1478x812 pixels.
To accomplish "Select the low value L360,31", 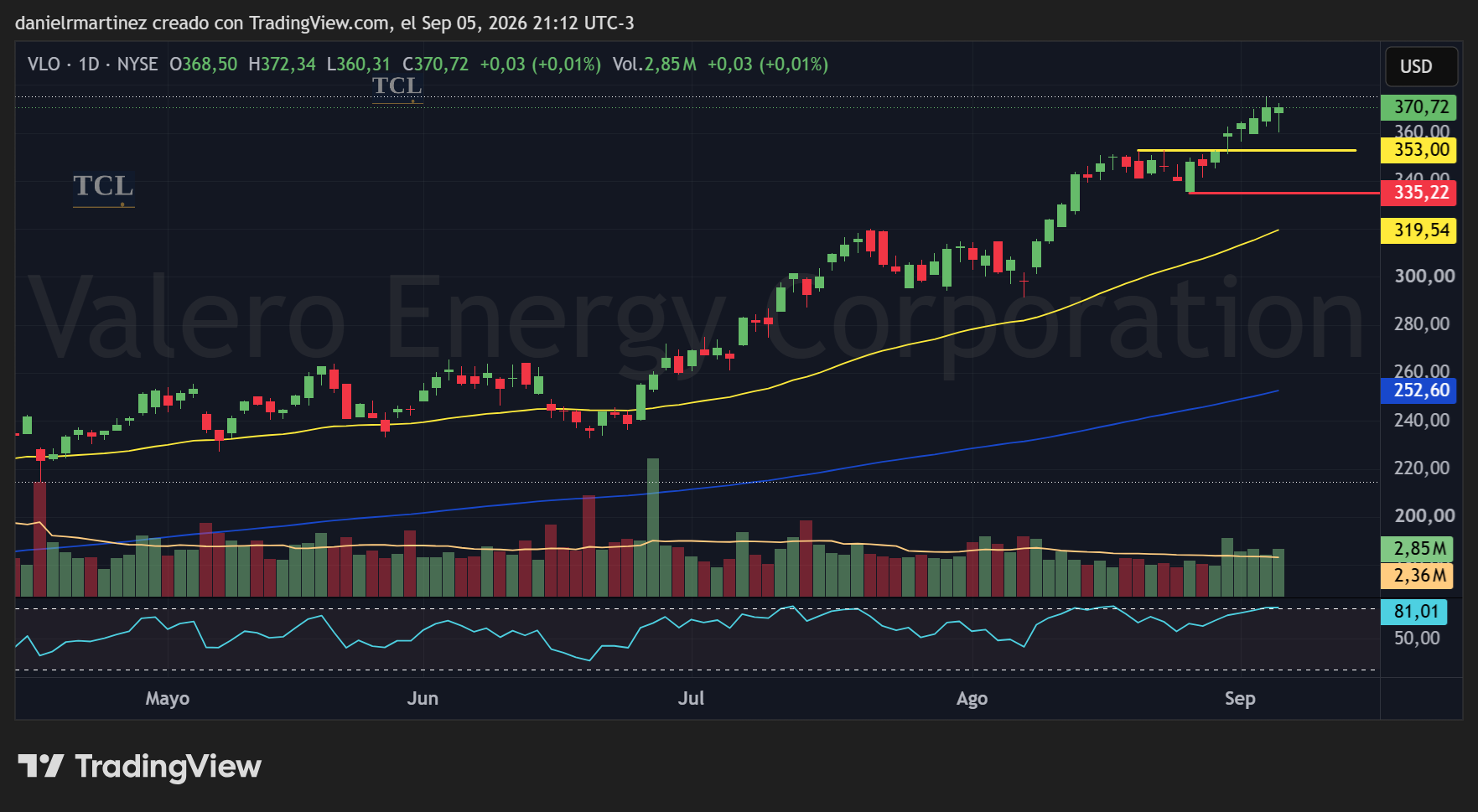I will (x=358, y=65).
